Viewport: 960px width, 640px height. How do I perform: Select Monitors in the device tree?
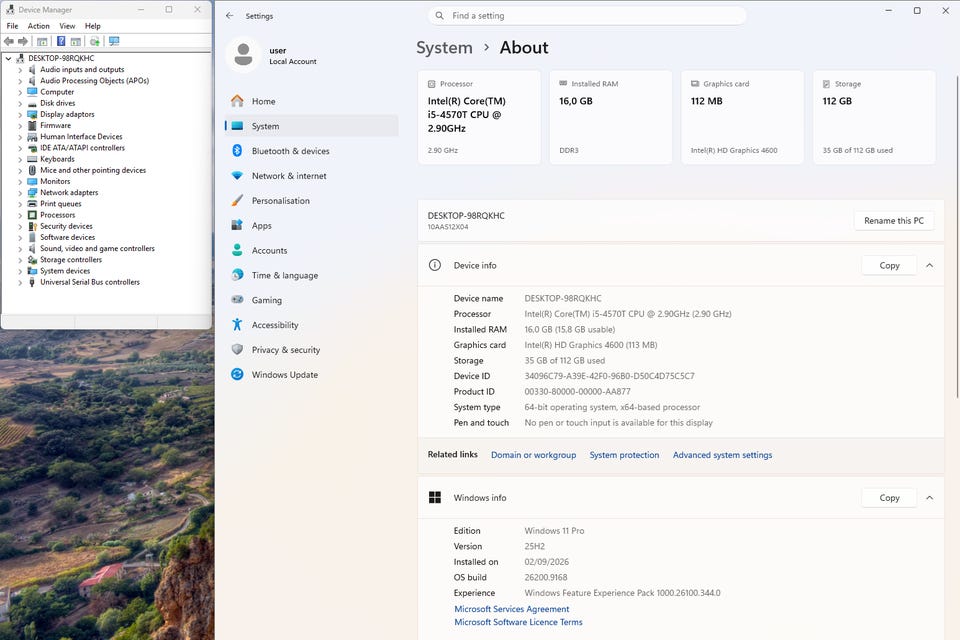click(x=55, y=181)
